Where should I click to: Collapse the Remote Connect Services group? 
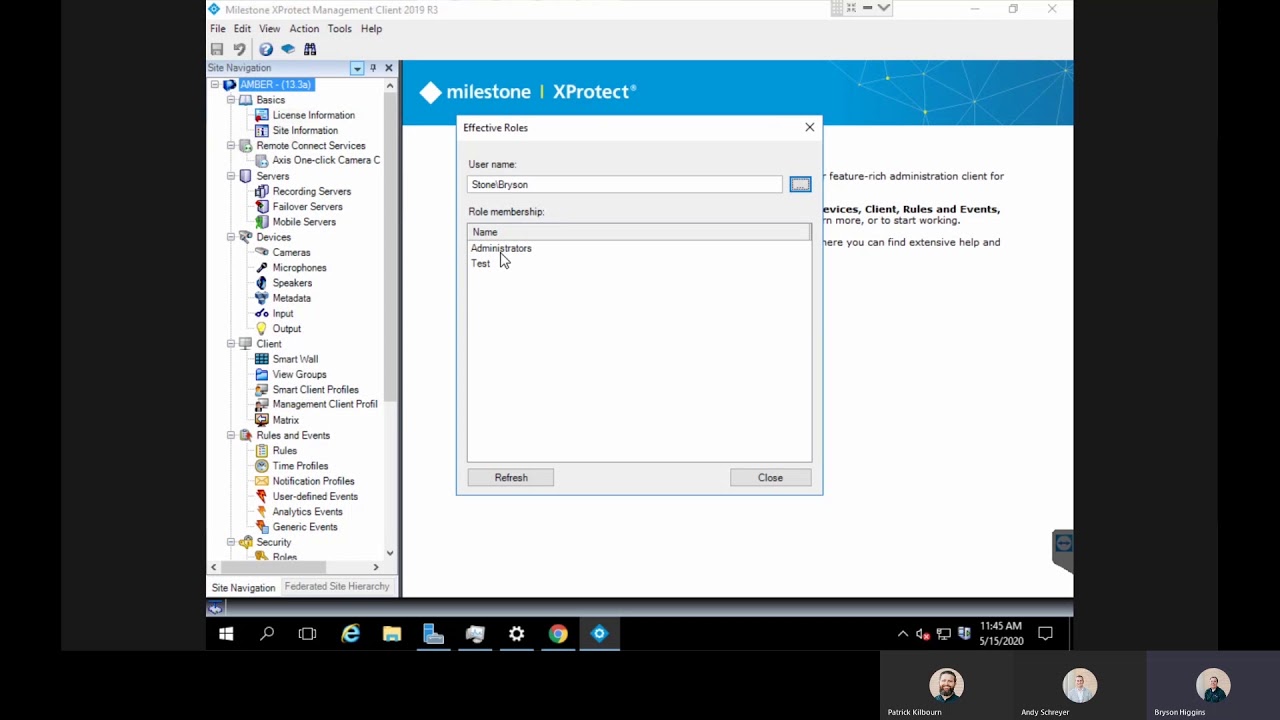click(231, 146)
